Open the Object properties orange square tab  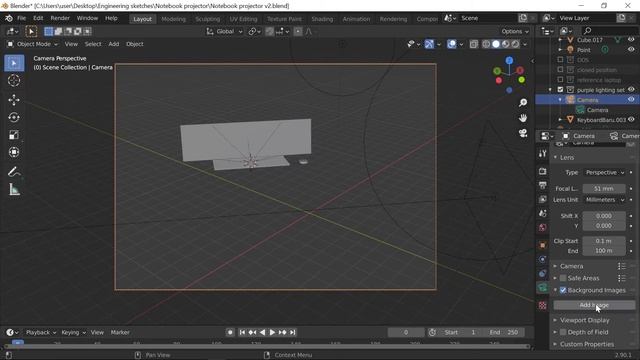click(x=542, y=245)
